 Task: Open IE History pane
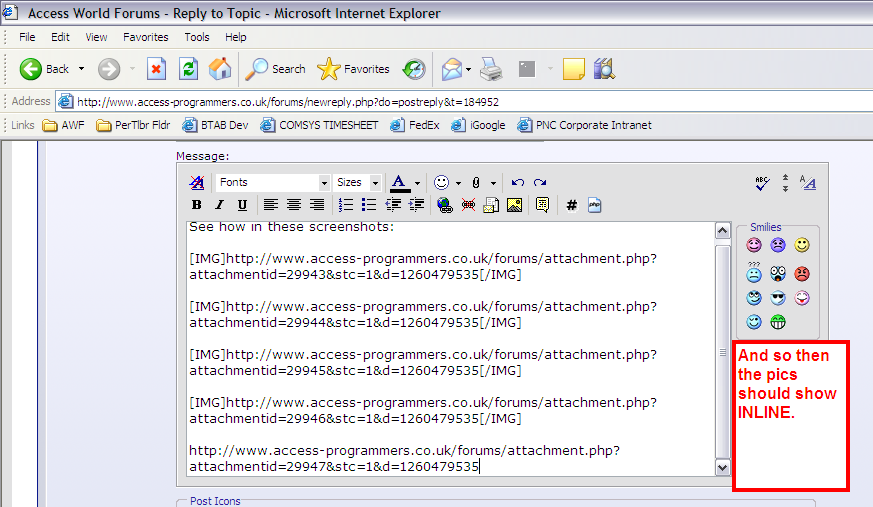(x=414, y=69)
